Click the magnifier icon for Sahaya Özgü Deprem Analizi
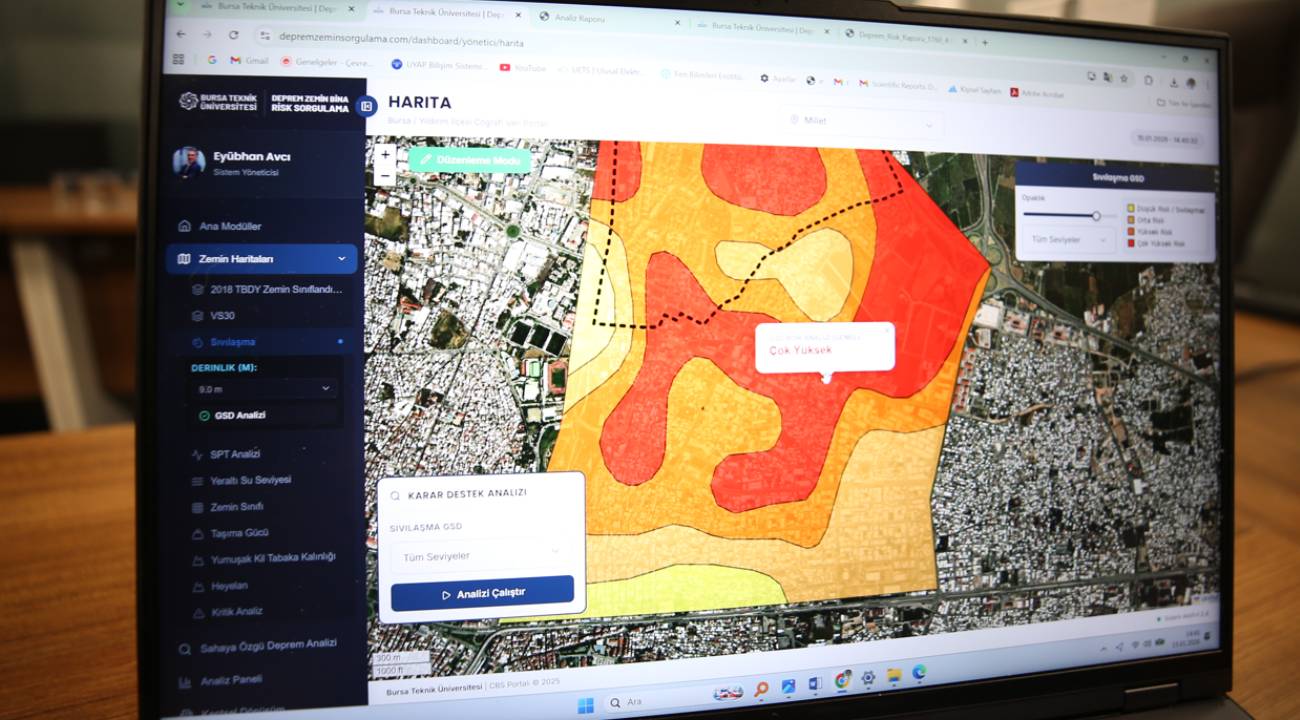This screenshot has width=1300, height=720. [x=185, y=649]
